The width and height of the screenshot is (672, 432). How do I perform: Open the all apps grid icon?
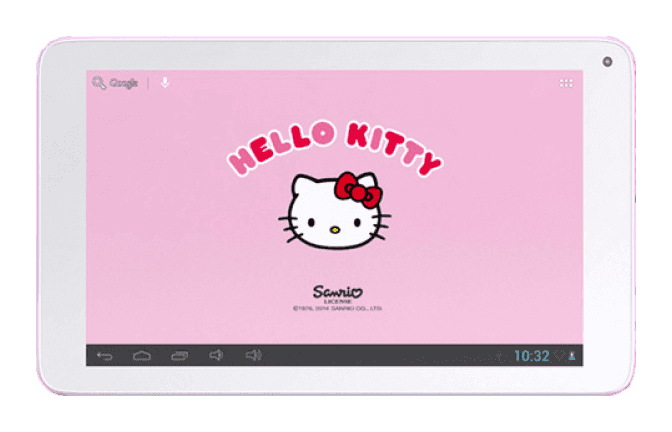pos(566,83)
